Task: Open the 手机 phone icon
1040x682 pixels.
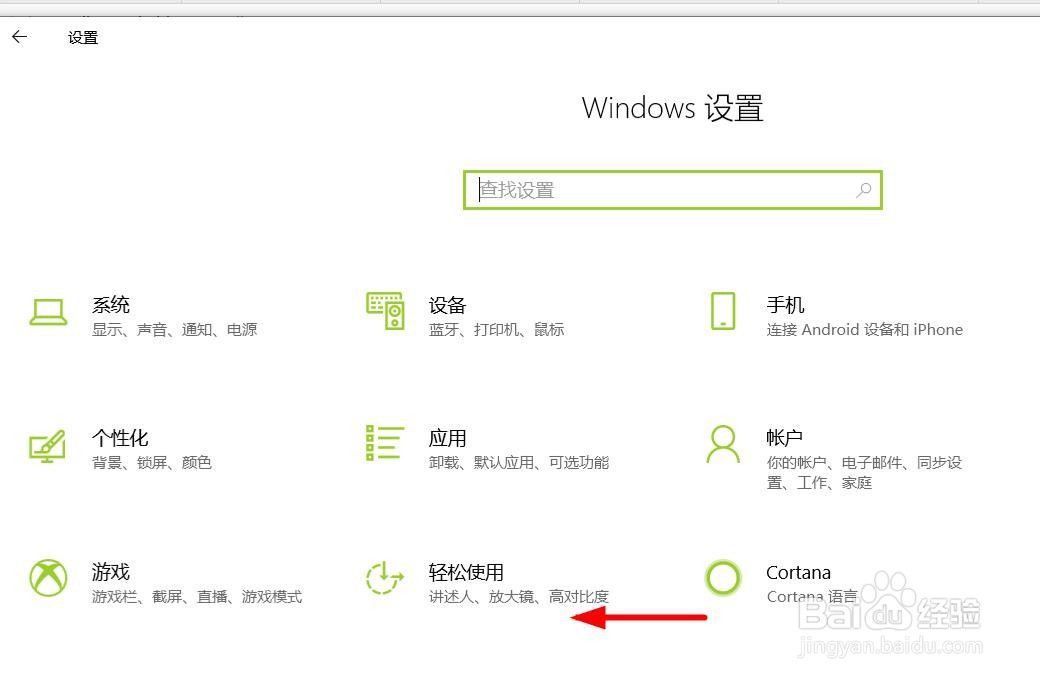Action: (723, 310)
